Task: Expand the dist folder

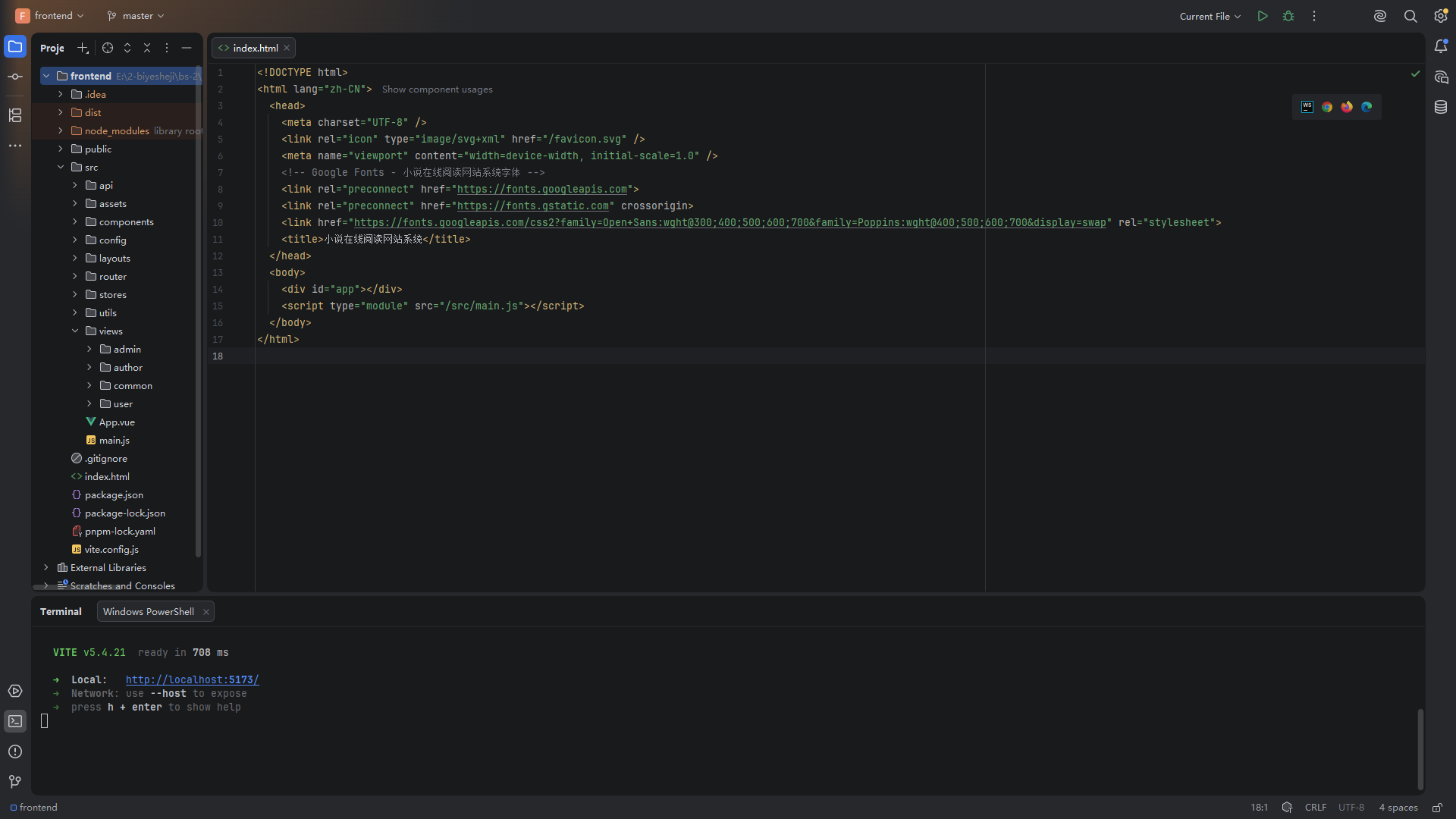Action: [61, 112]
